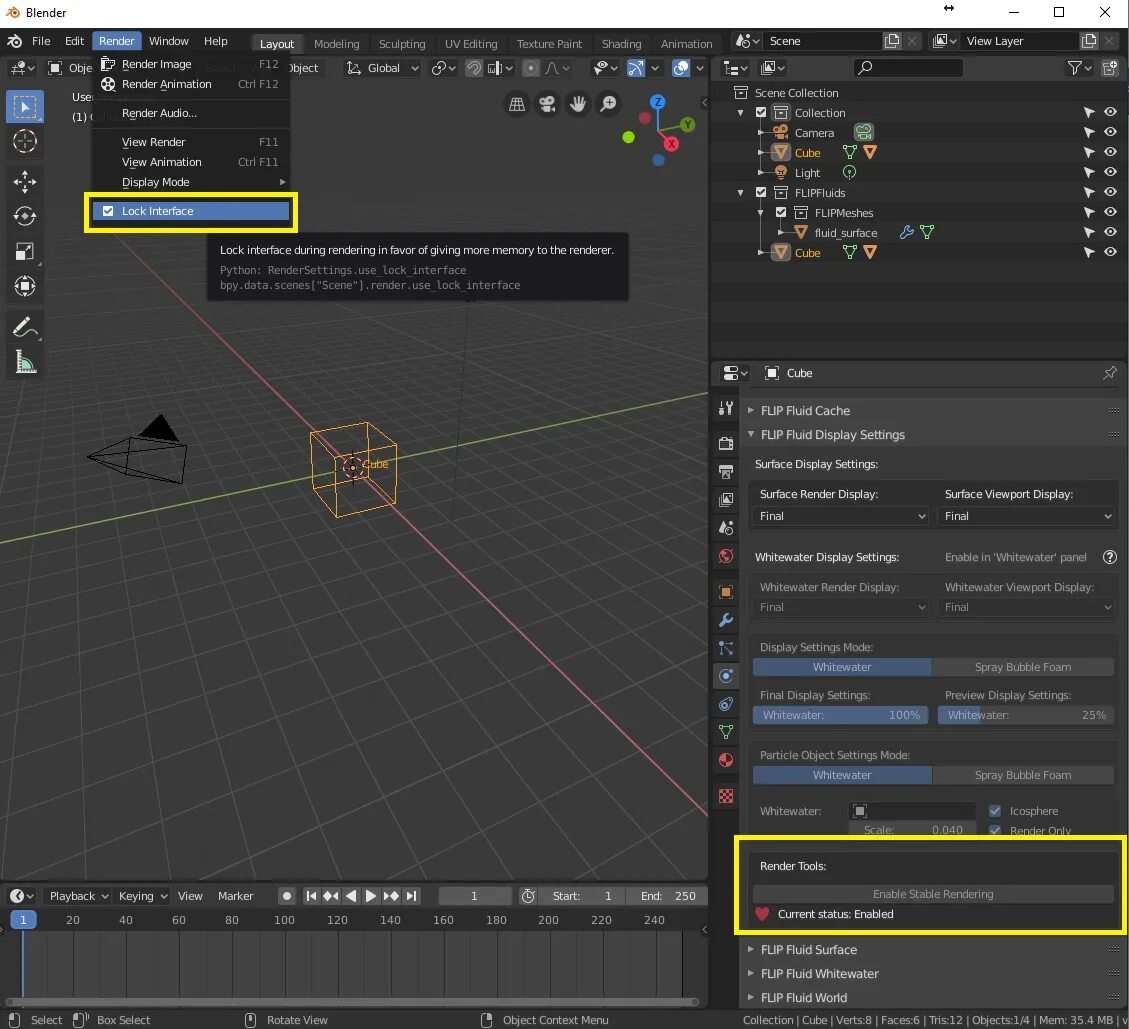Expand the FLIP Fluid Surface panel
Viewport: 1129px width, 1029px height.
(x=808, y=950)
